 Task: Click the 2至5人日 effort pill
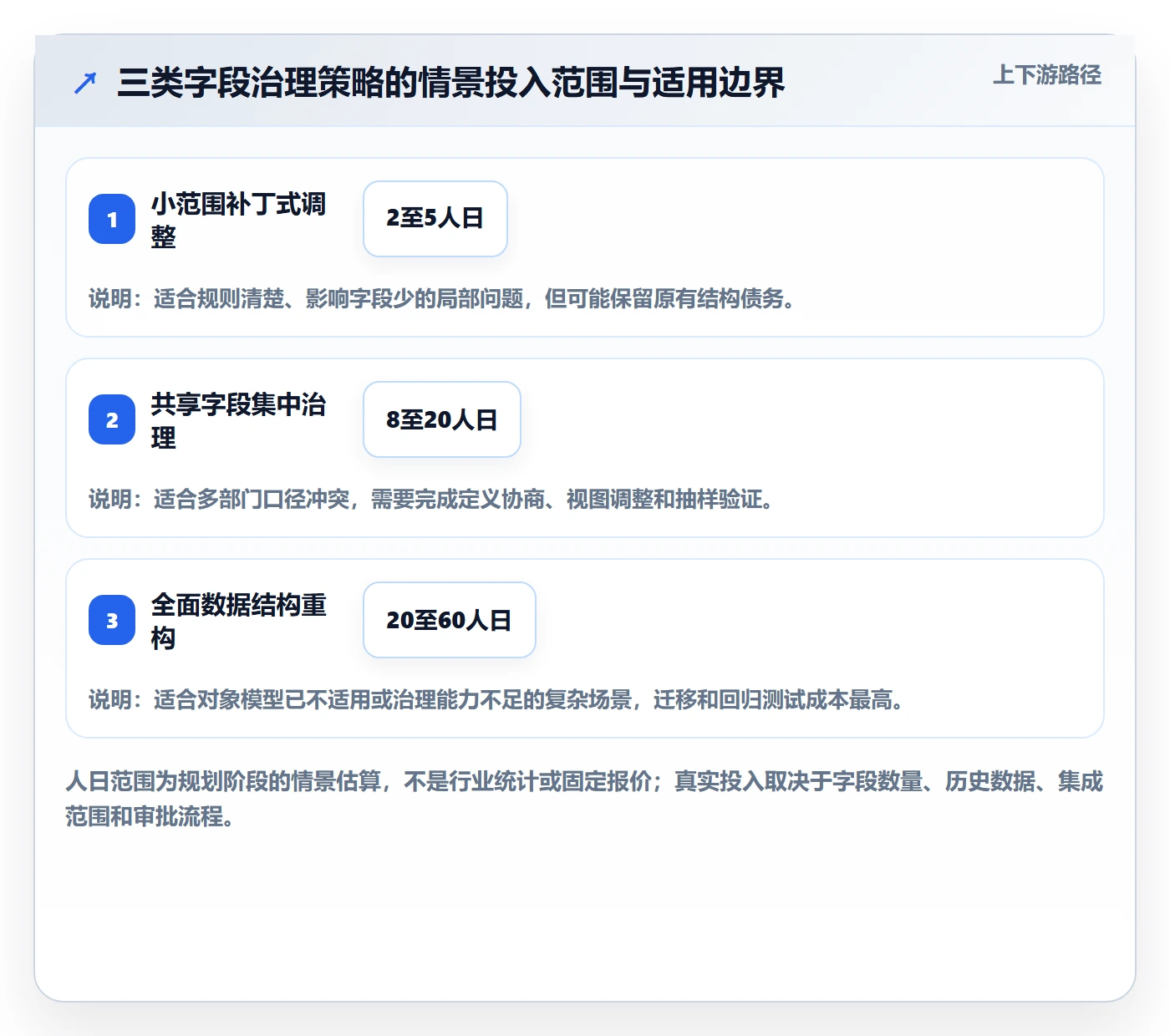(x=435, y=219)
